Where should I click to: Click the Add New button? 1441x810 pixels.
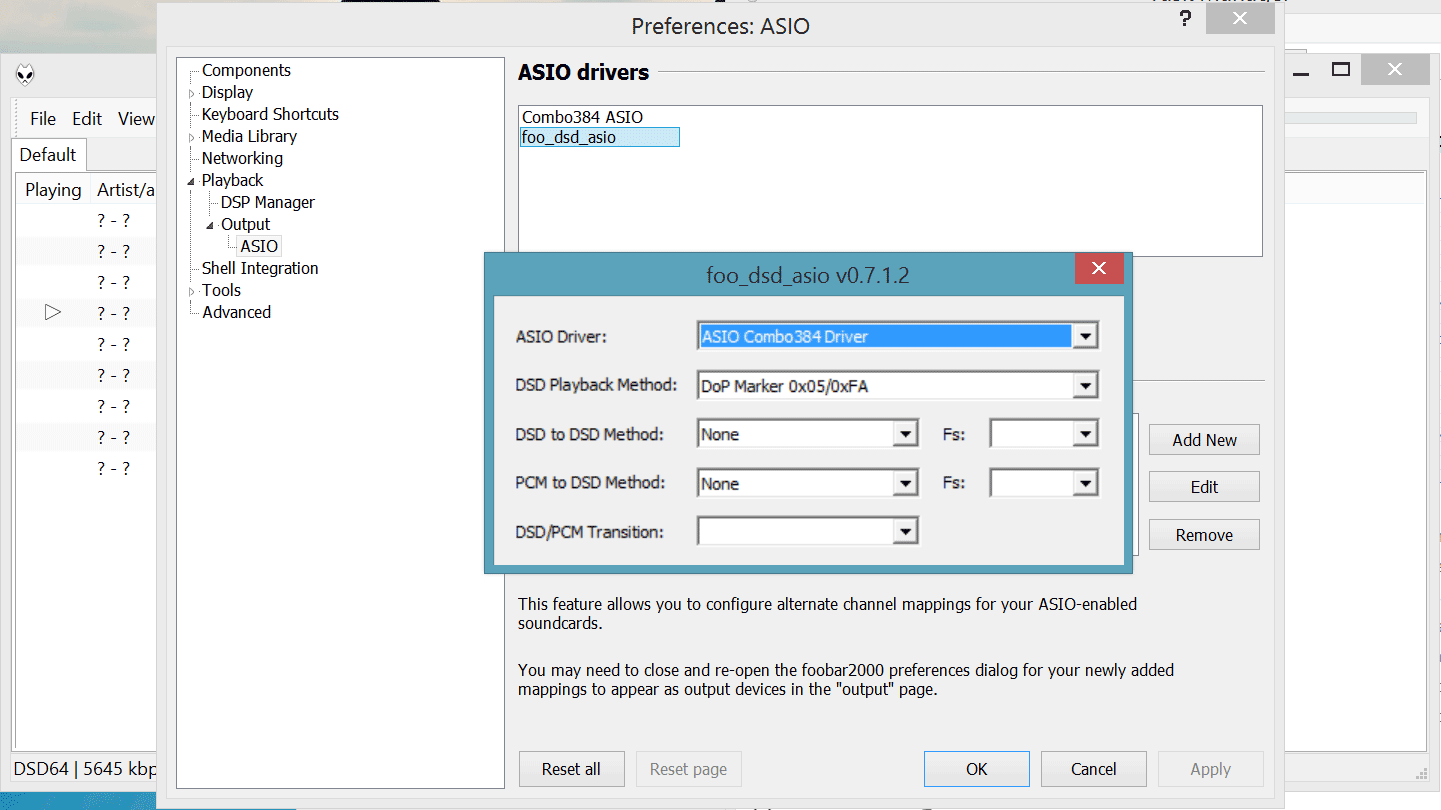[x=1204, y=440]
